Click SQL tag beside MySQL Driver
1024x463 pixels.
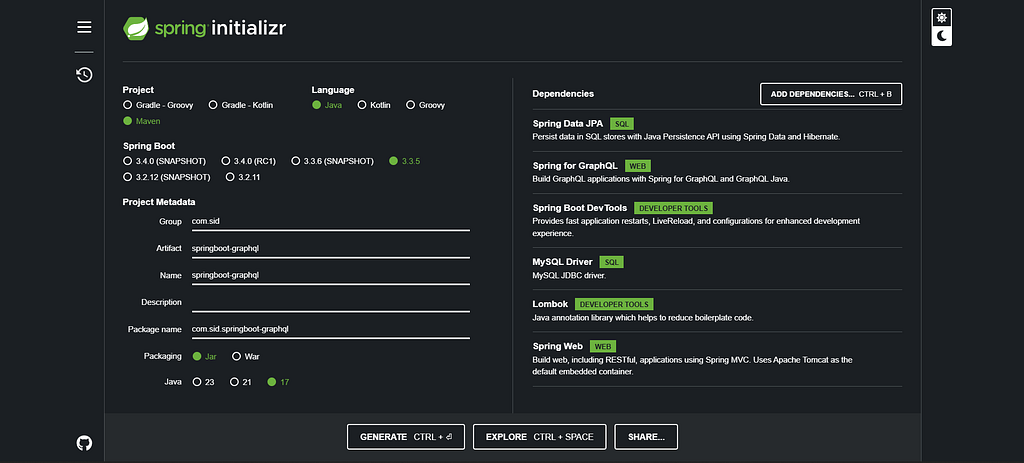click(x=611, y=262)
